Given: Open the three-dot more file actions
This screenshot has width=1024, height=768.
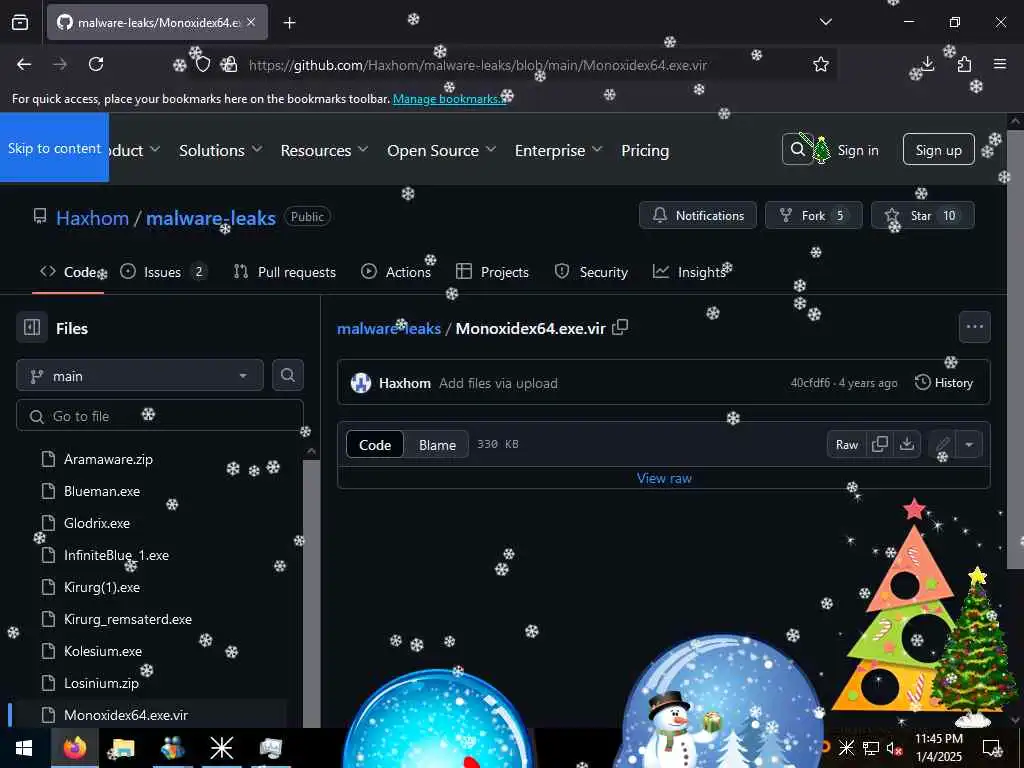Looking at the screenshot, I should pyautogui.click(x=974, y=327).
